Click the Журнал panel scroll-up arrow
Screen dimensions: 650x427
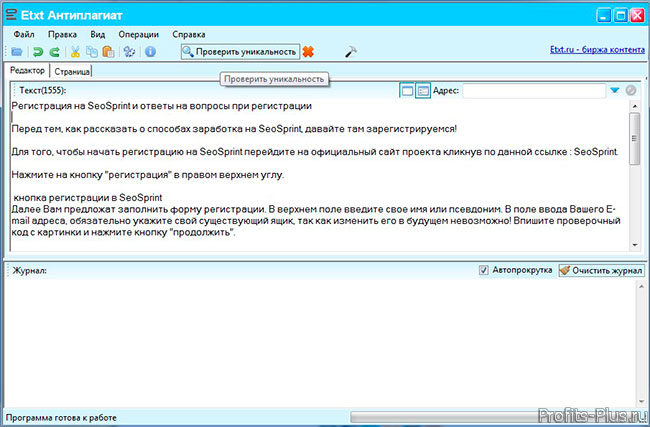[x=641, y=286]
